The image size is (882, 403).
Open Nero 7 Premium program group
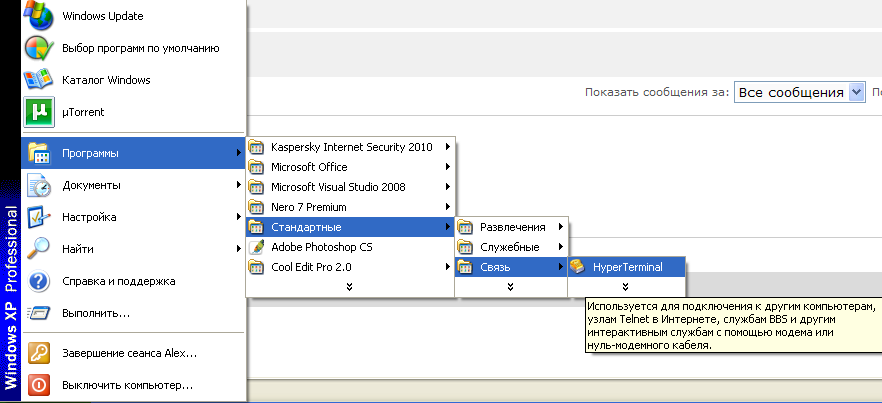pos(309,207)
